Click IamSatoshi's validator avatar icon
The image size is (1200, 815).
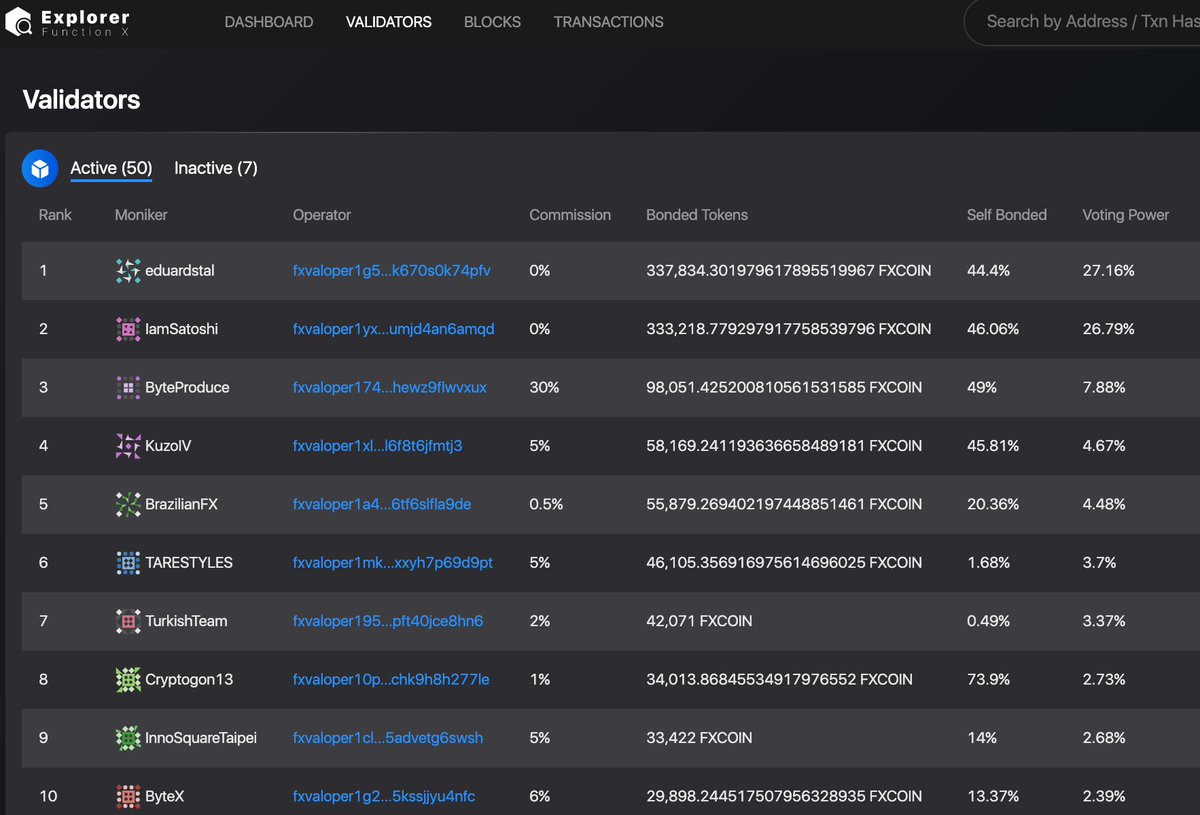(128, 329)
